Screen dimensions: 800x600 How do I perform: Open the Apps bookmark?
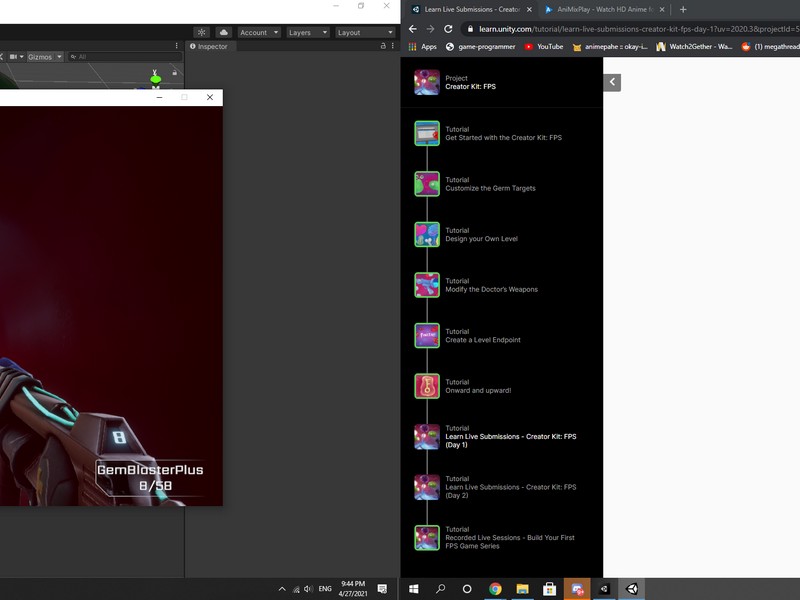coord(422,46)
